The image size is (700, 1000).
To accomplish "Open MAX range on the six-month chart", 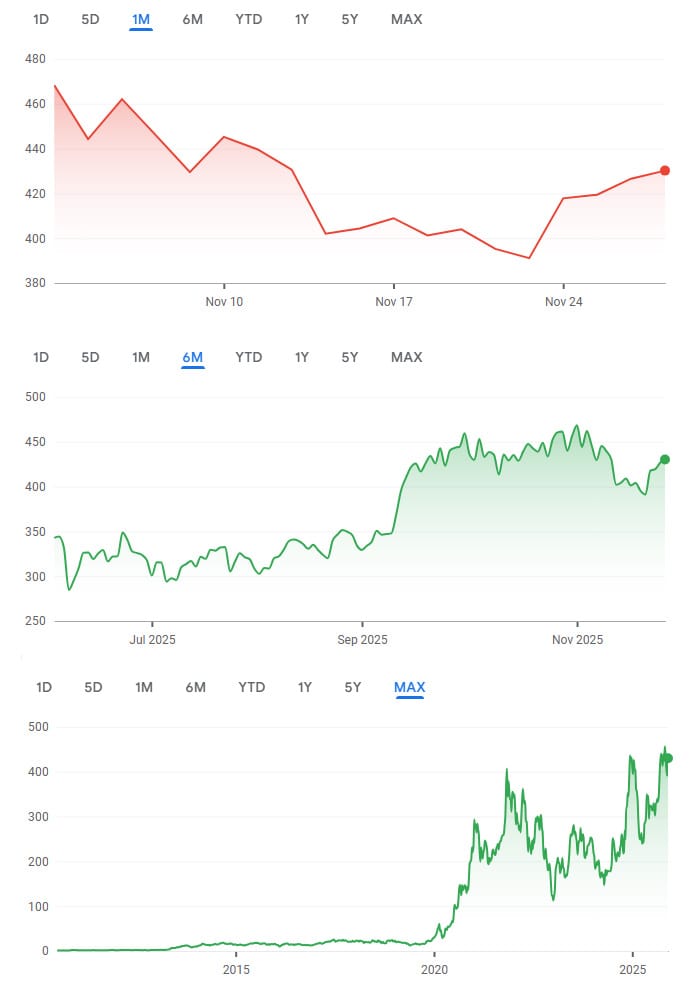I will click(407, 357).
